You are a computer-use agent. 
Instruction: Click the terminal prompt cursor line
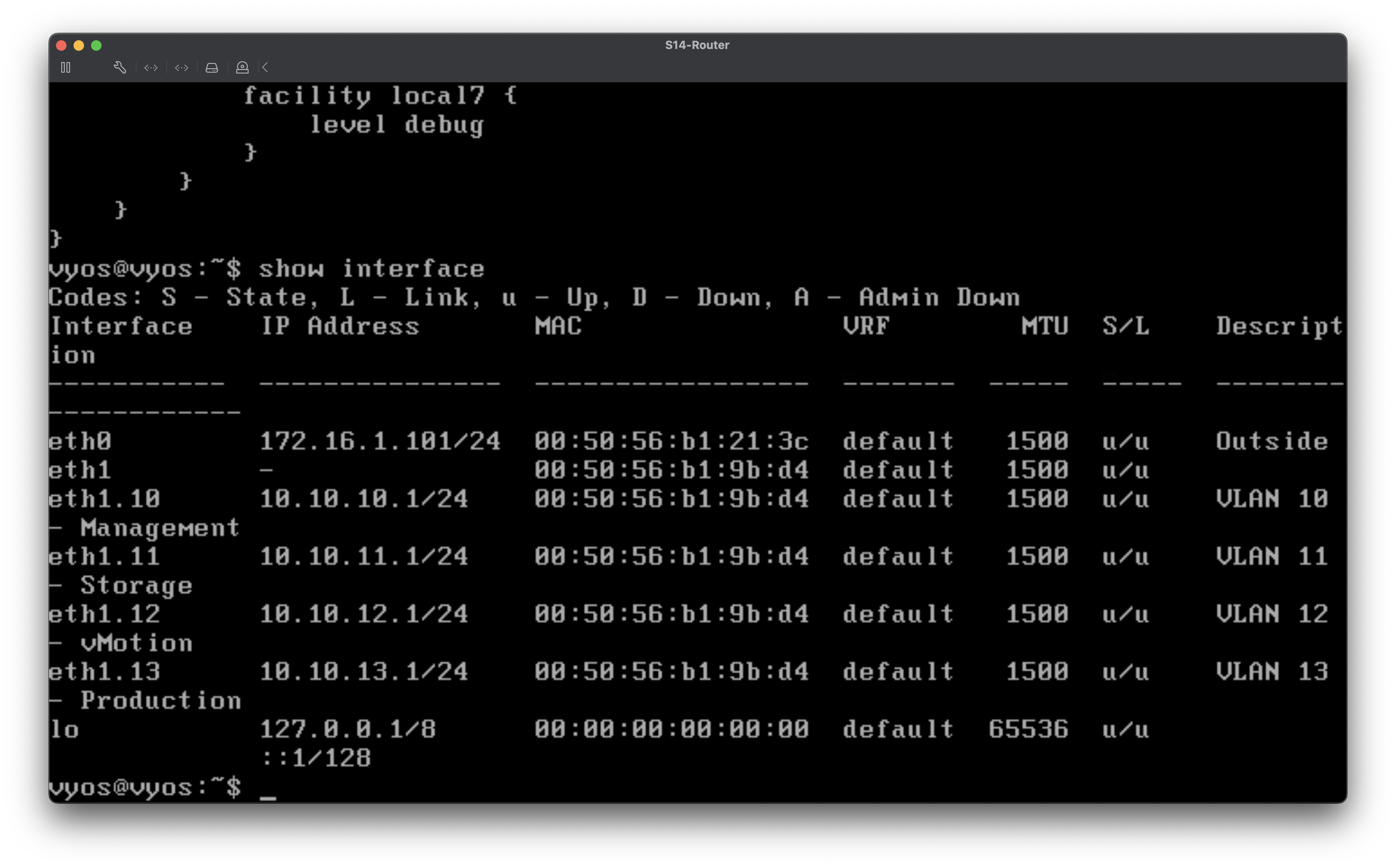click(267, 787)
